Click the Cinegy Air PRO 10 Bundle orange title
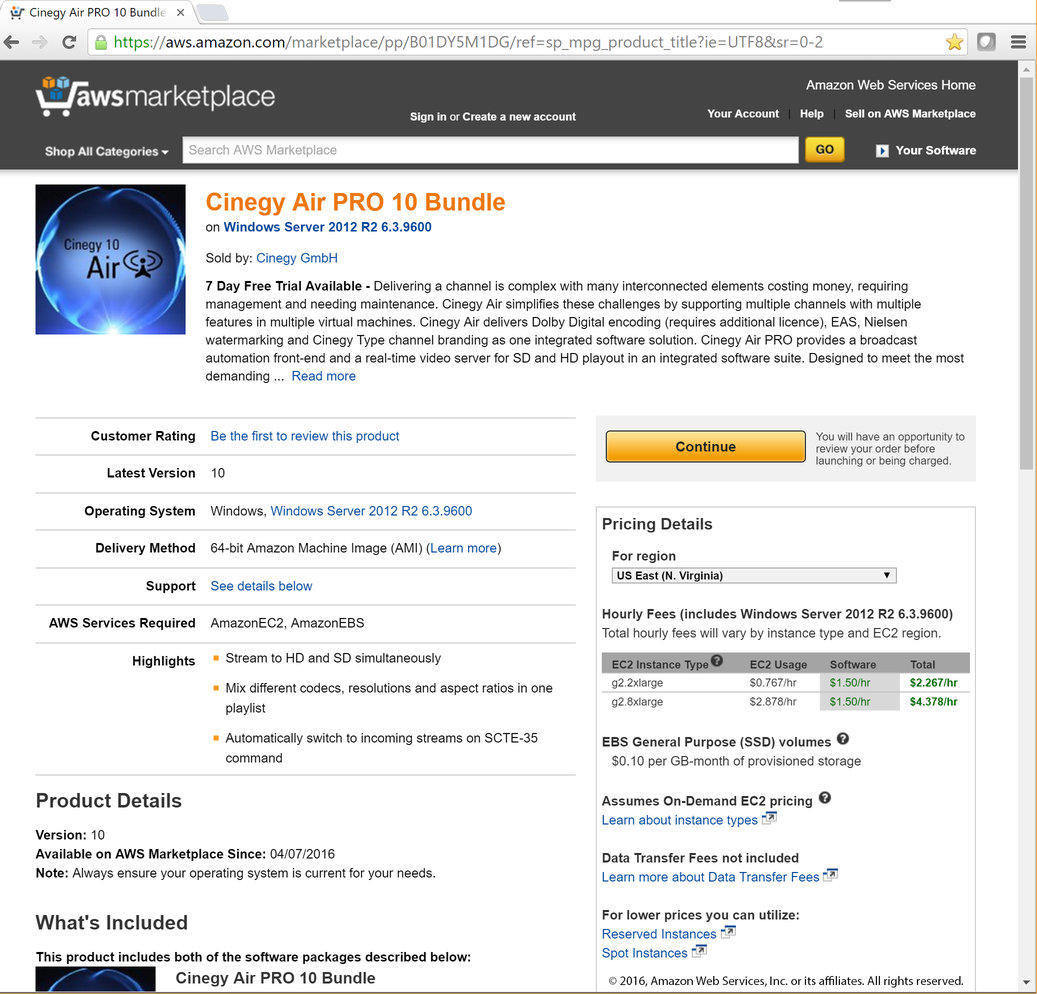 pos(355,202)
